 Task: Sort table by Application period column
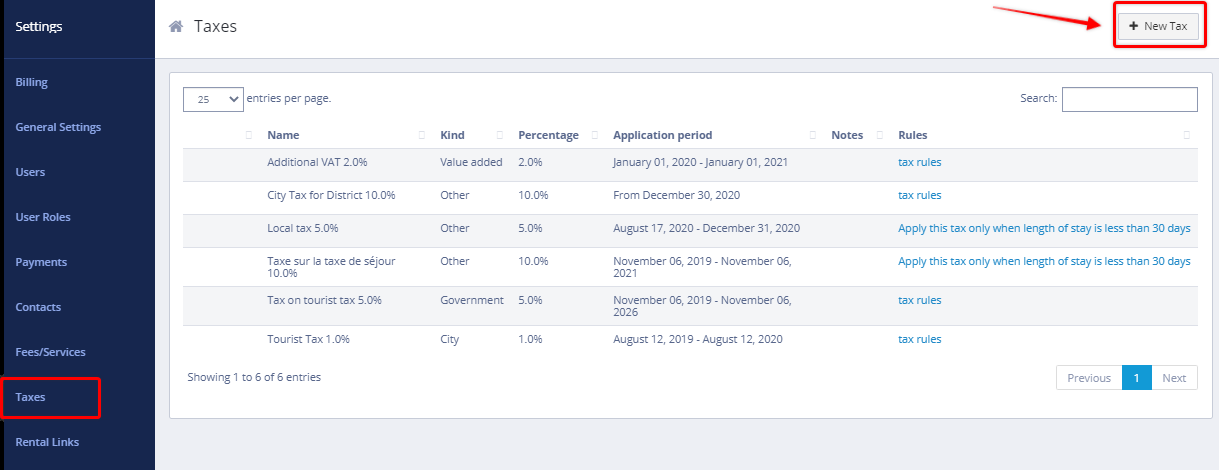click(x=662, y=135)
